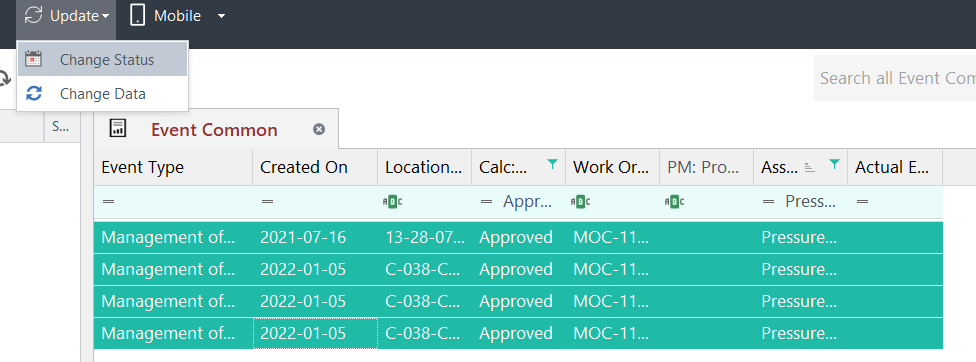Open the Calc filter equals operator

point(487,202)
